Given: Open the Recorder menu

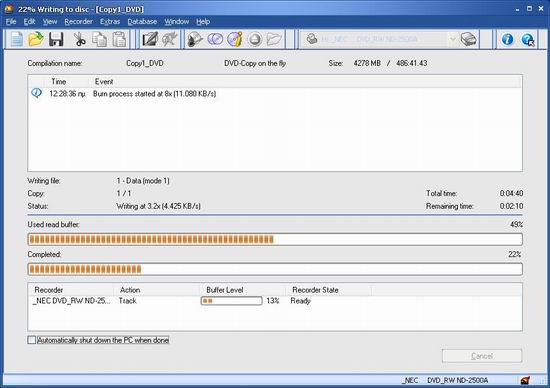Looking at the screenshot, I should [x=79, y=22].
